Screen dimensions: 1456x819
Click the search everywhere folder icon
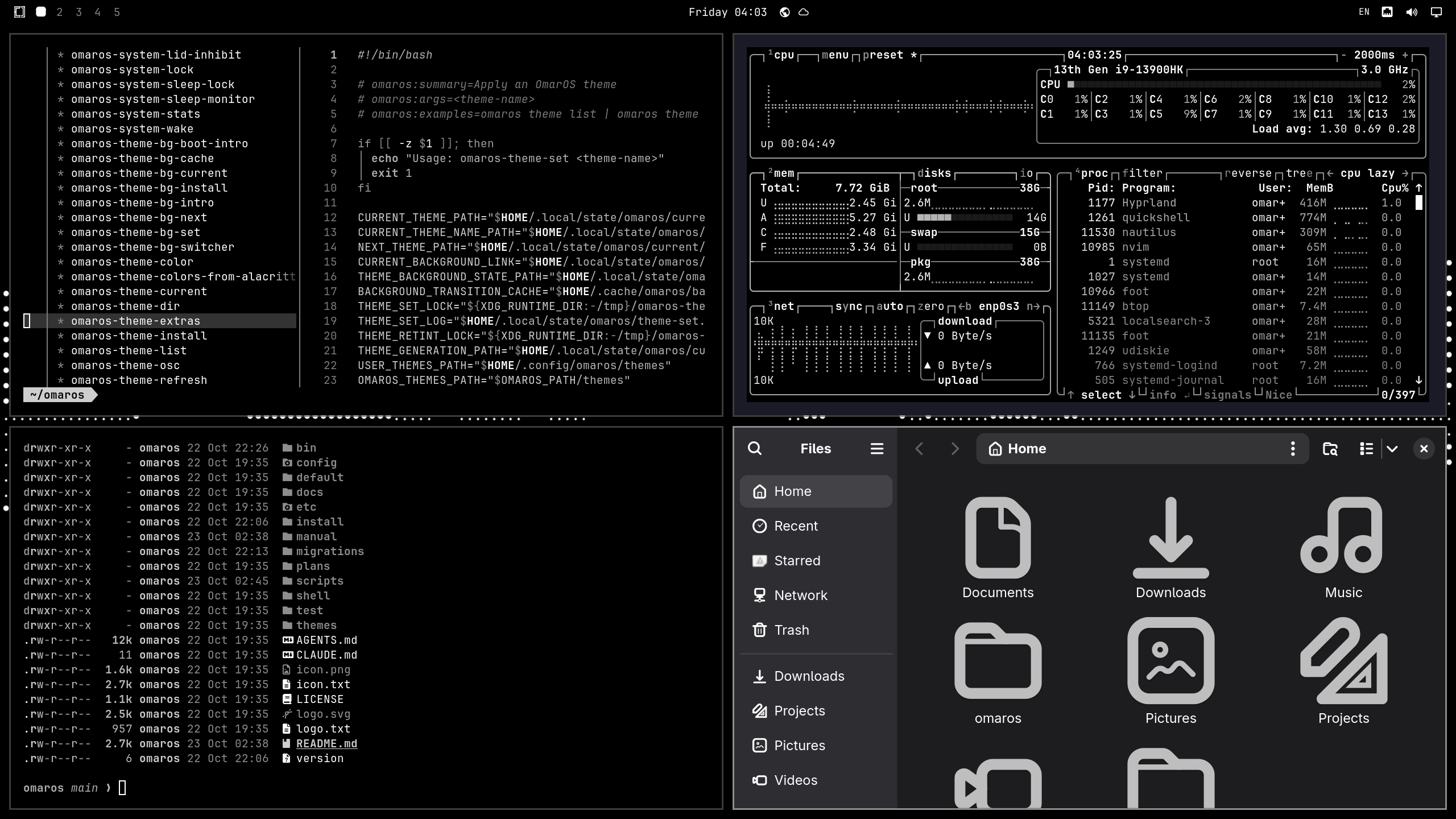(1330, 449)
